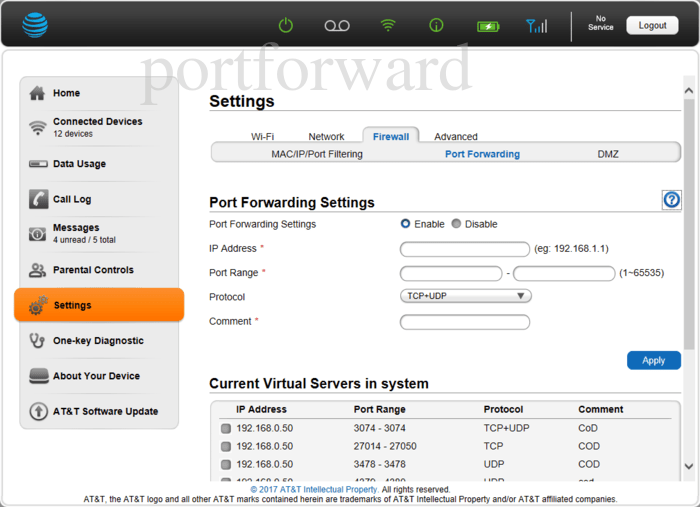Open the MAC/IP/Port Filtering sub-tab
Viewport: 700px width, 507px height.
pos(317,154)
